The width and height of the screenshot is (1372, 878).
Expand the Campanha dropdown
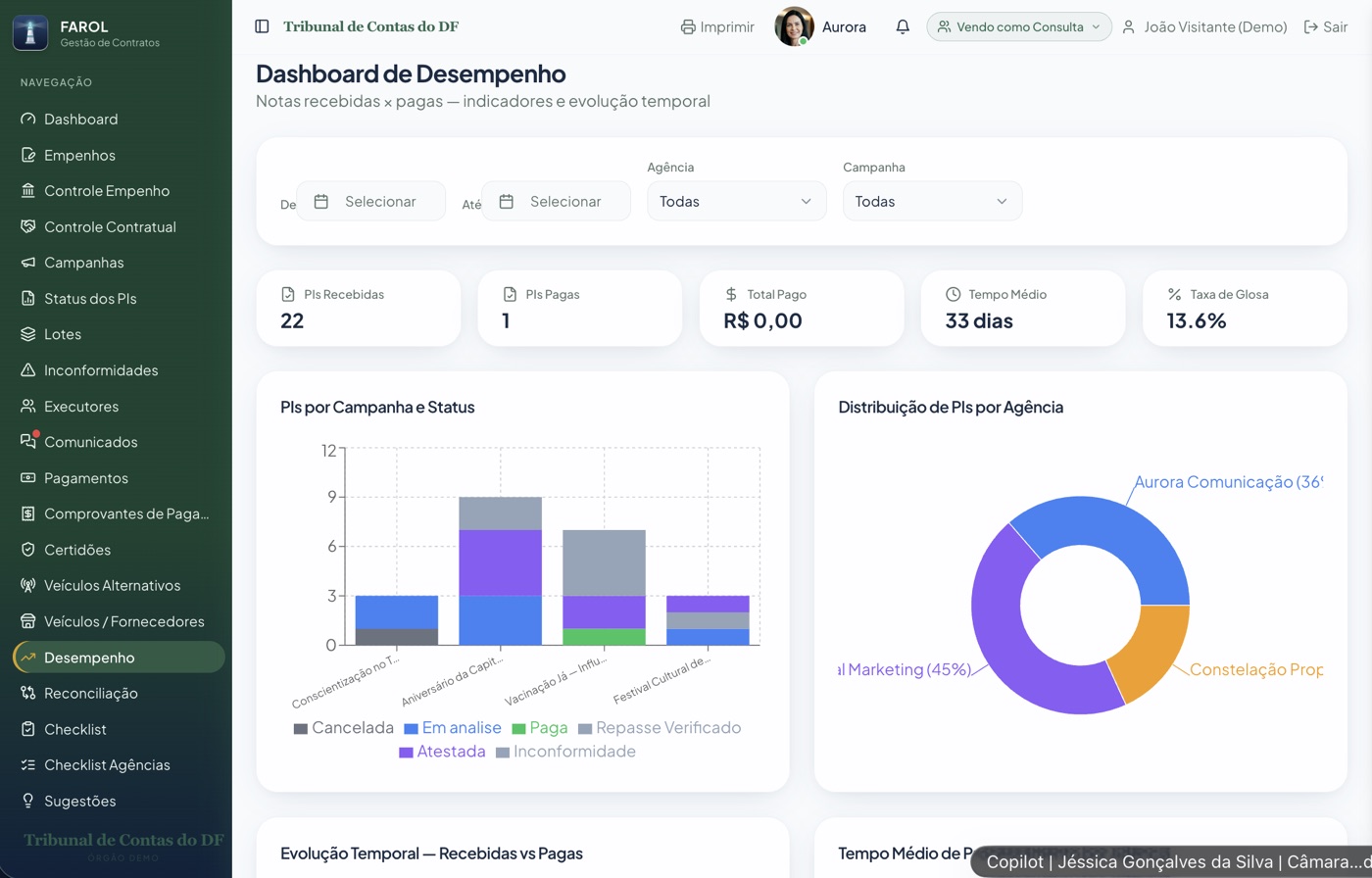[x=932, y=201]
